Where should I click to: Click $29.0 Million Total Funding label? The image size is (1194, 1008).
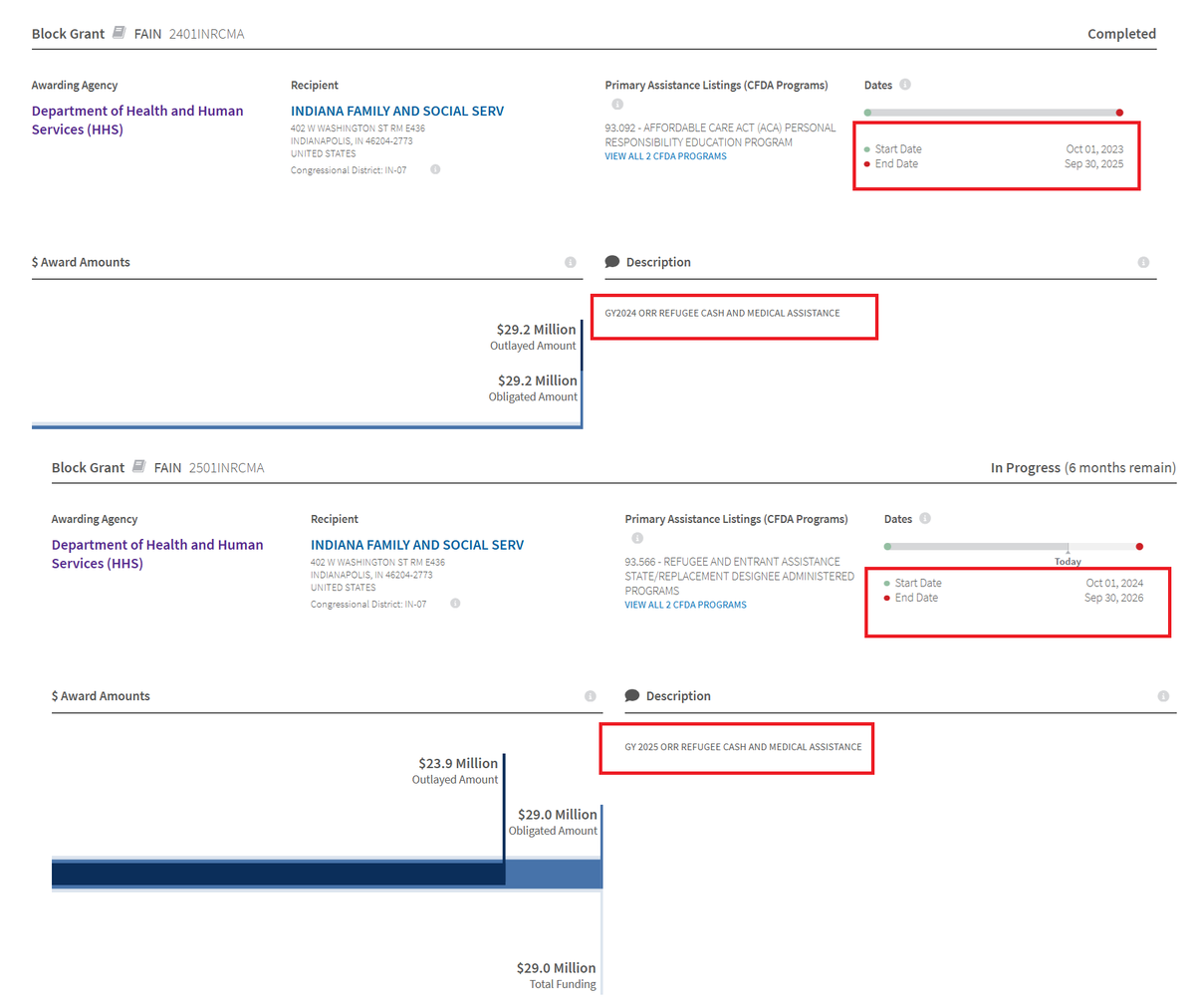pos(556,975)
